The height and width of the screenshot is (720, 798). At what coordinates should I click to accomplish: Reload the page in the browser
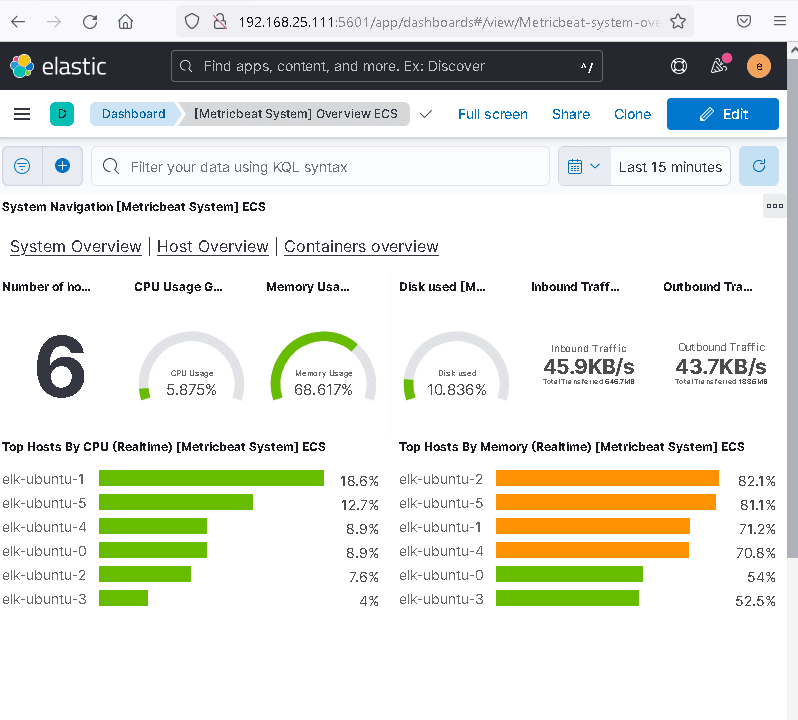pyautogui.click(x=90, y=22)
